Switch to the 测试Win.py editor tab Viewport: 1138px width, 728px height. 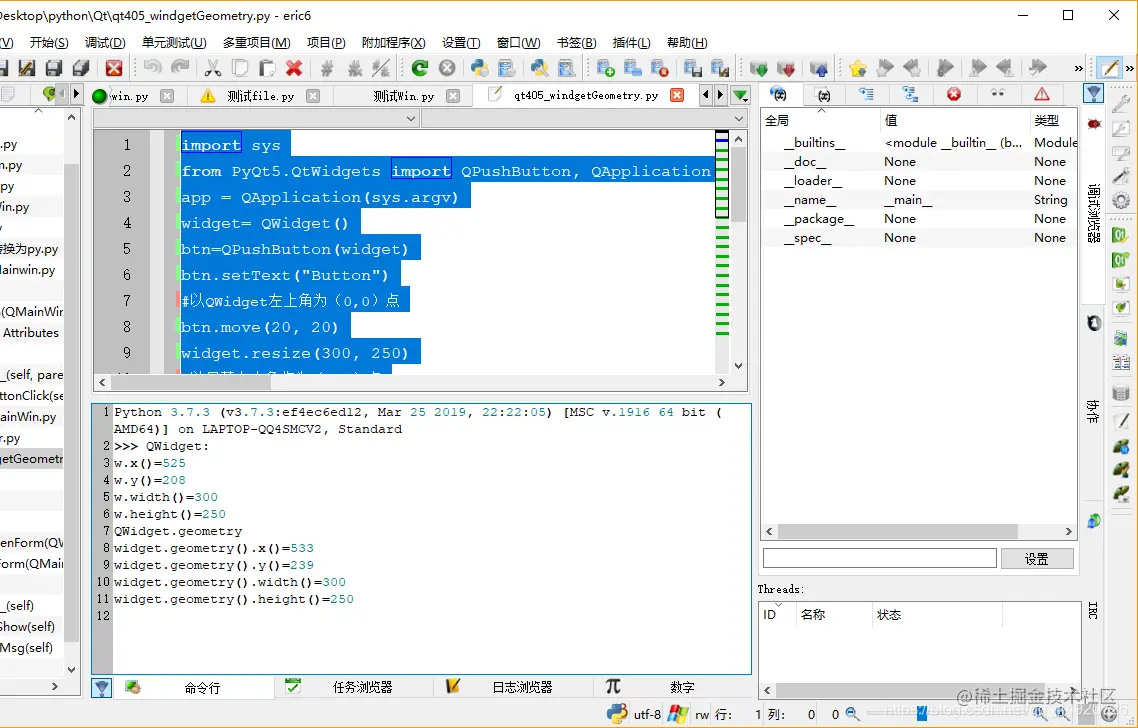pyautogui.click(x=404, y=96)
